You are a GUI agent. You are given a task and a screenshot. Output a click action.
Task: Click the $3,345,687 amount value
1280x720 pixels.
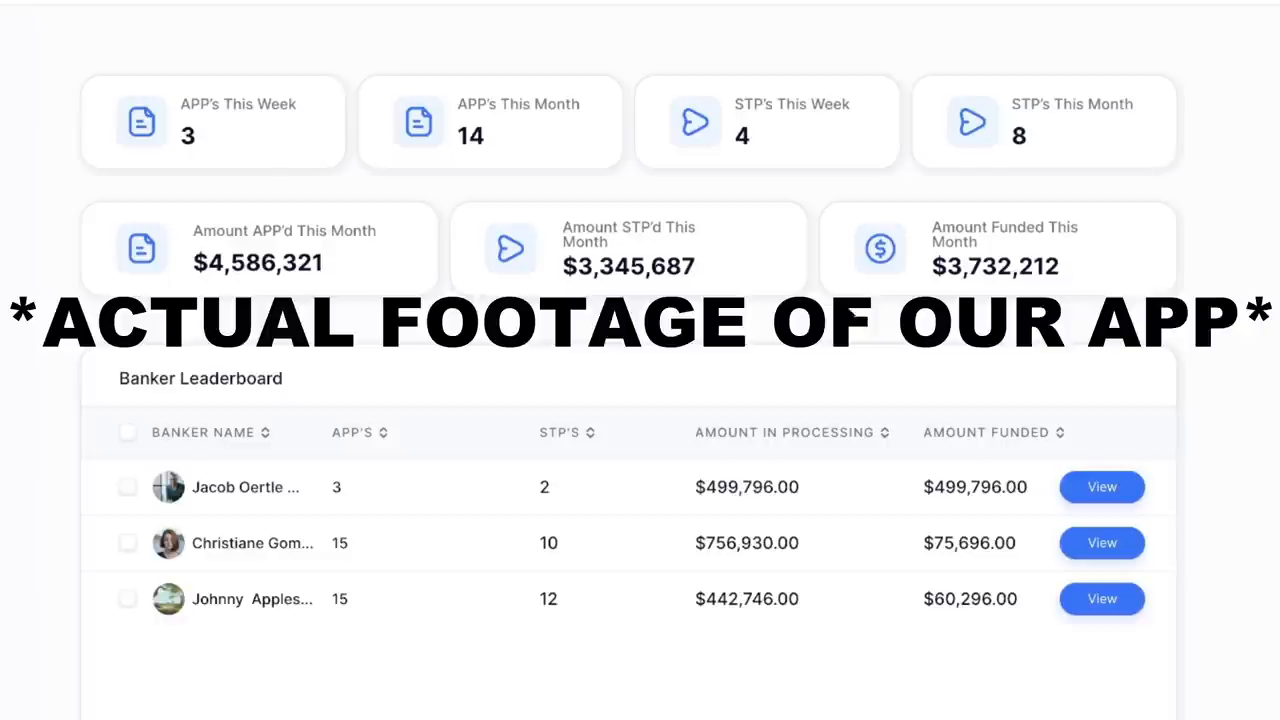[629, 266]
